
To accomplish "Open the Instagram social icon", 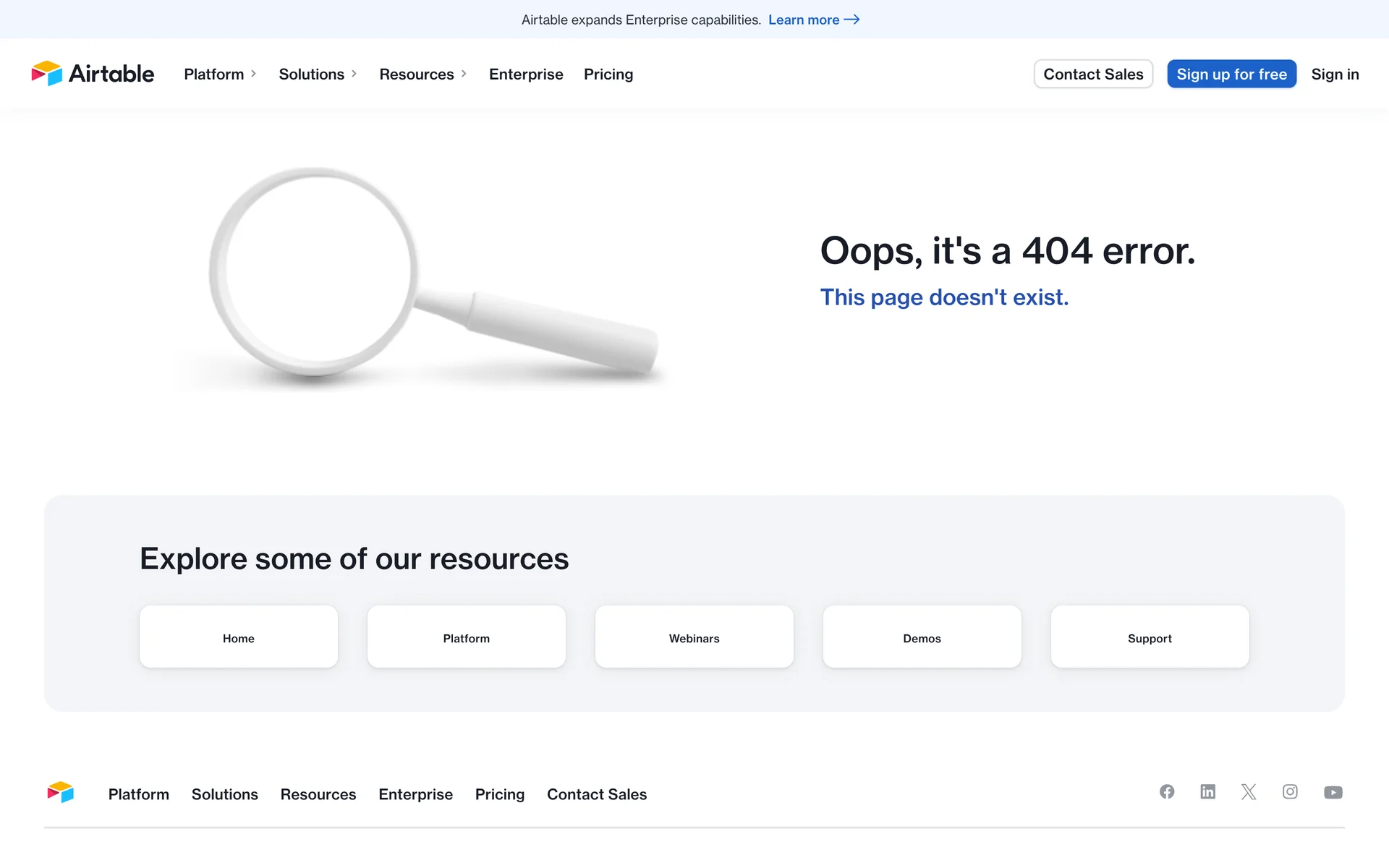I will (1290, 792).
